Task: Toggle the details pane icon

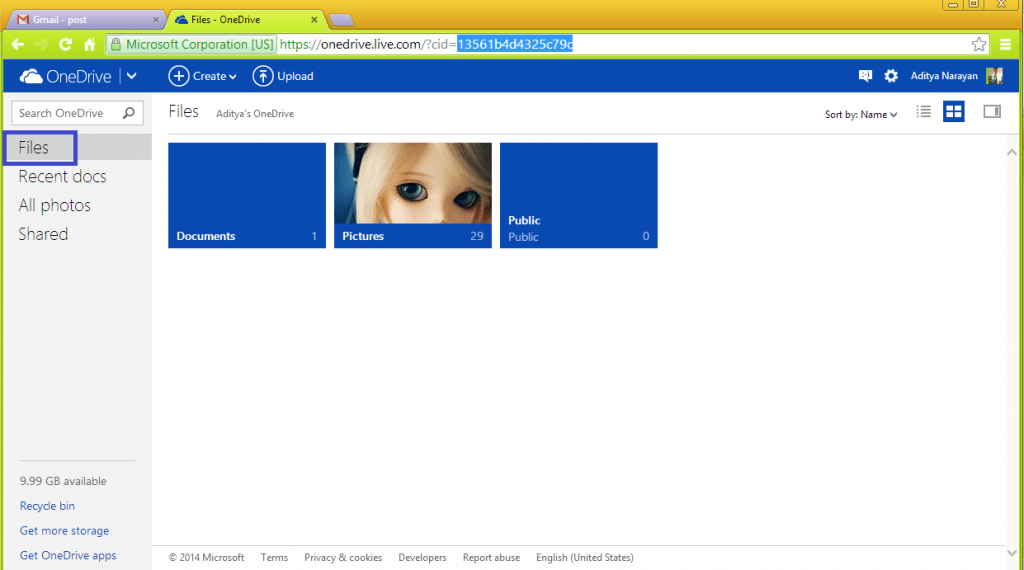Action: (991, 112)
